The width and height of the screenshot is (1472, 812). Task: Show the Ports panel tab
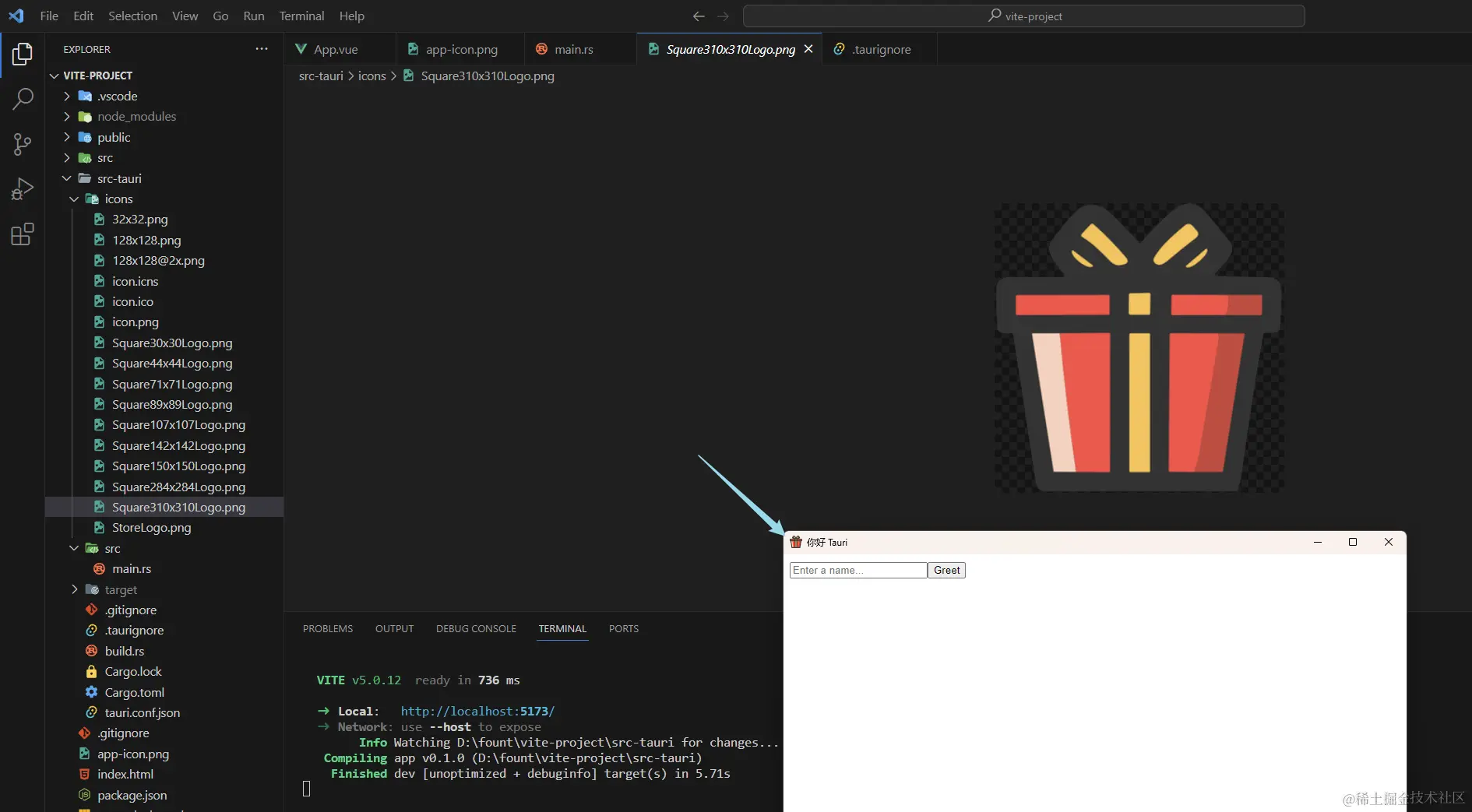coord(624,628)
